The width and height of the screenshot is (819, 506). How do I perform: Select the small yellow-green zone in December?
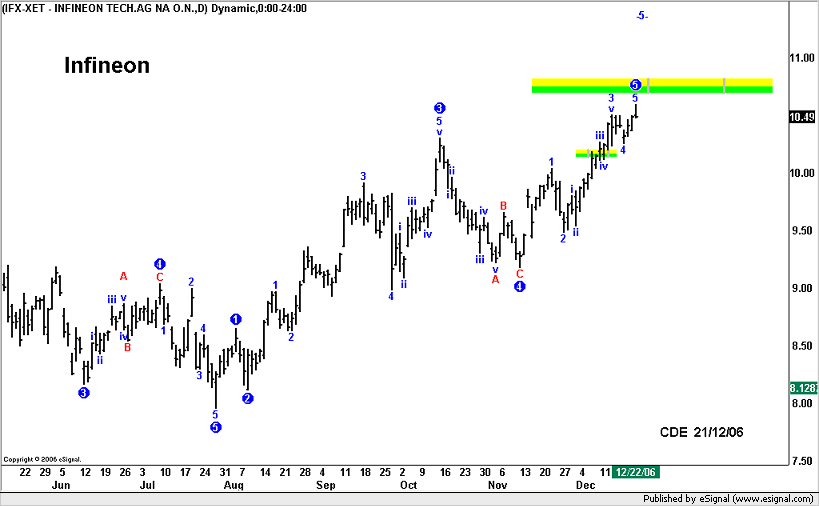(596, 154)
